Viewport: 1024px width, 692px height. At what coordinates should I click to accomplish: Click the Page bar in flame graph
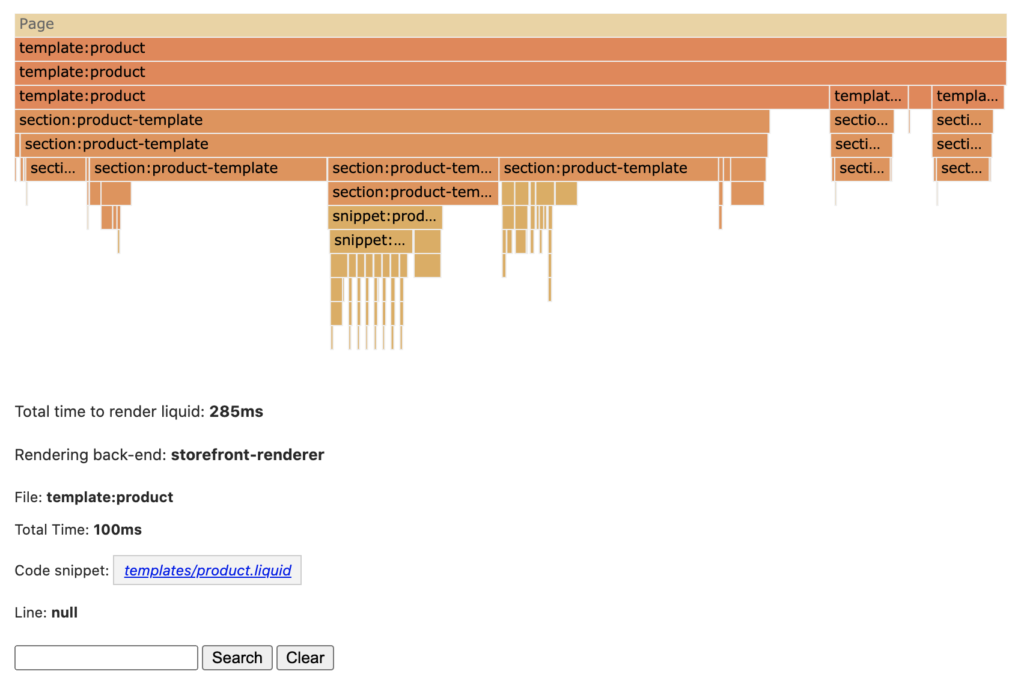(510, 24)
